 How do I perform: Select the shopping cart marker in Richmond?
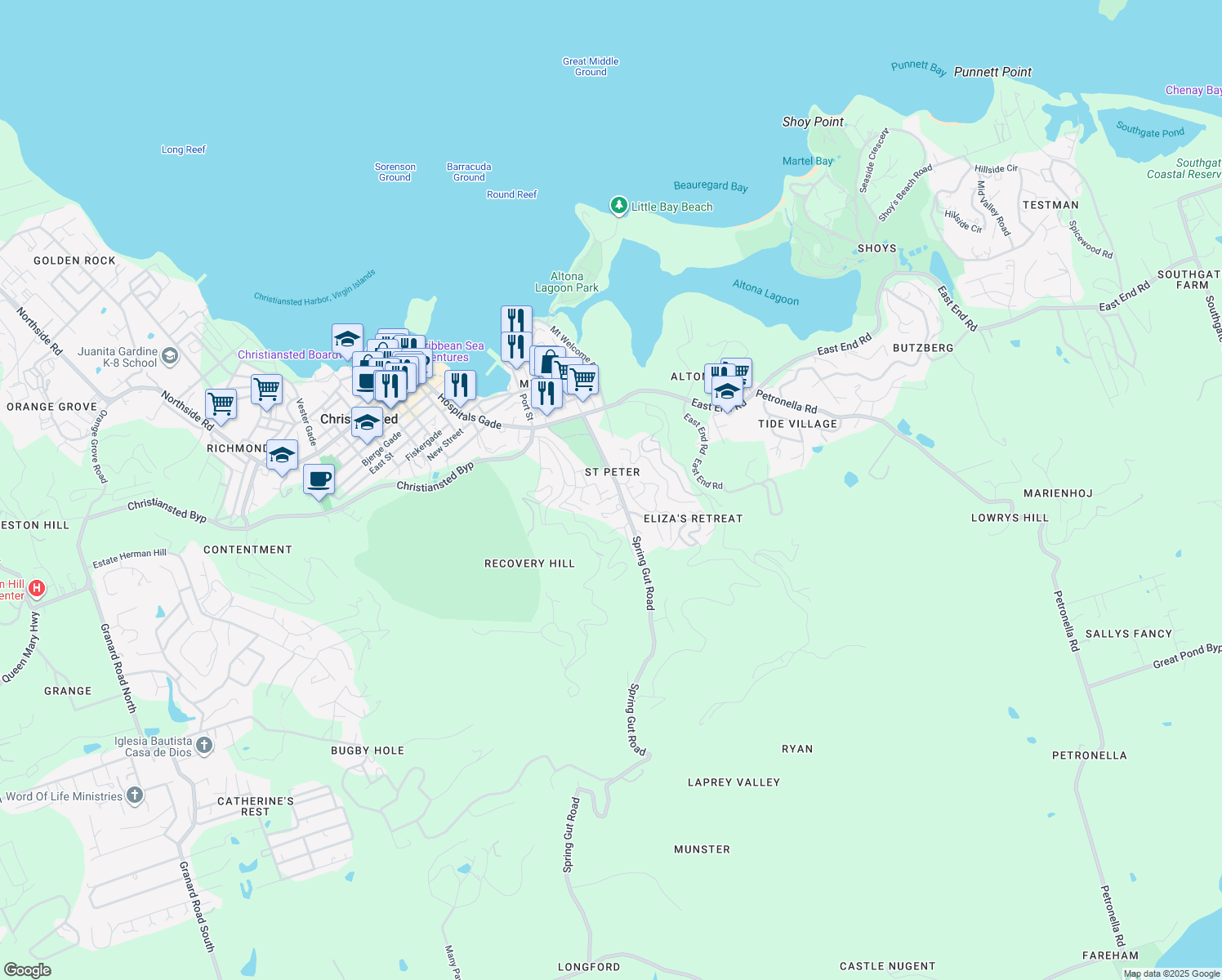tap(221, 402)
